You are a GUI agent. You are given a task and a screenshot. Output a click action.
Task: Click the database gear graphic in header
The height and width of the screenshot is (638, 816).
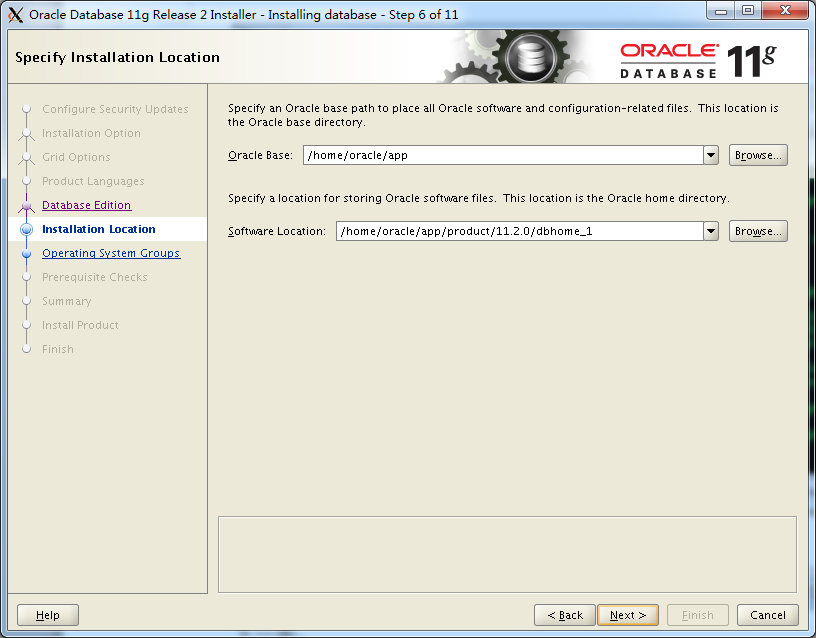[x=530, y=56]
